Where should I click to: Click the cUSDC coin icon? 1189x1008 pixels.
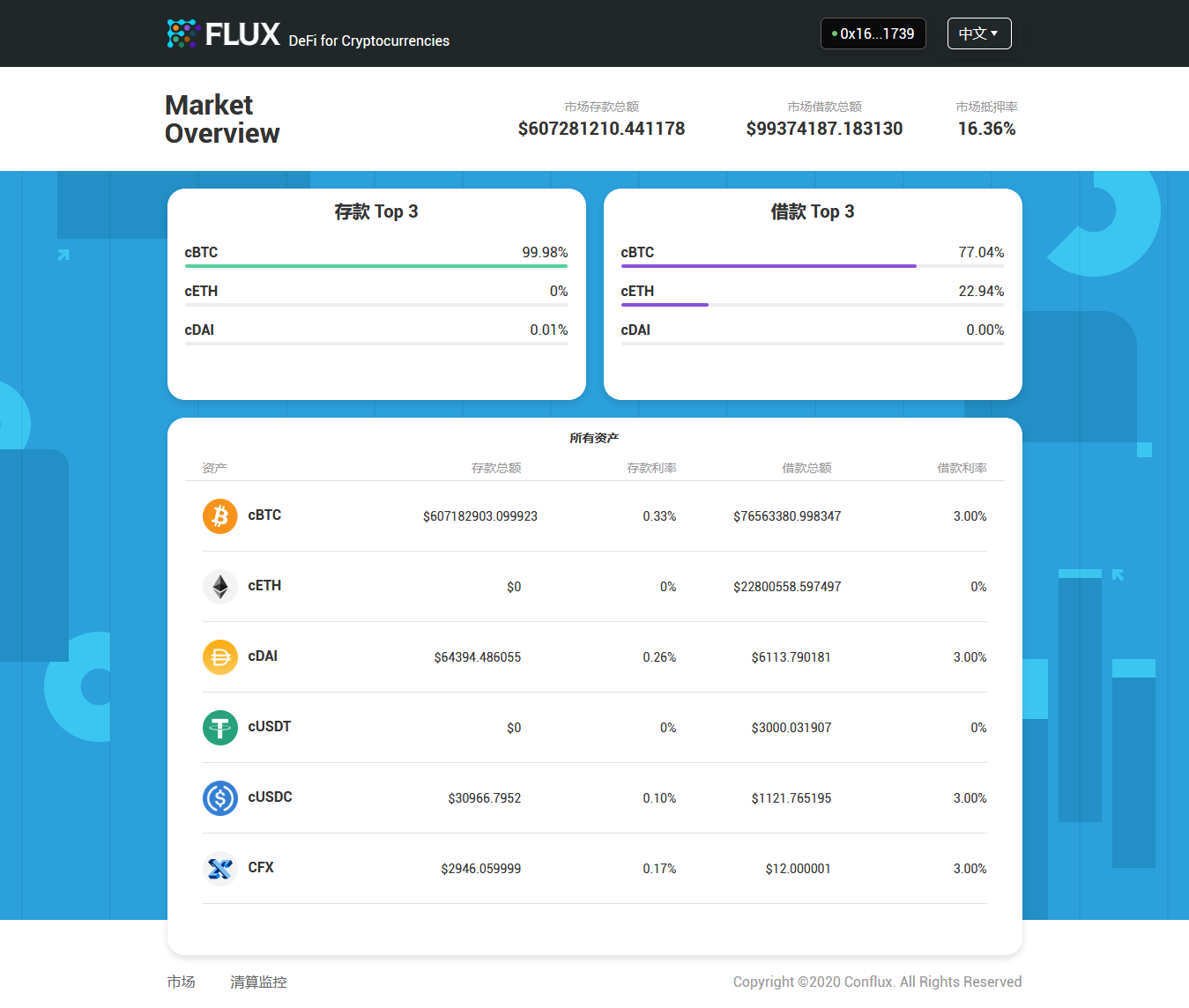[x=220, y=798]
